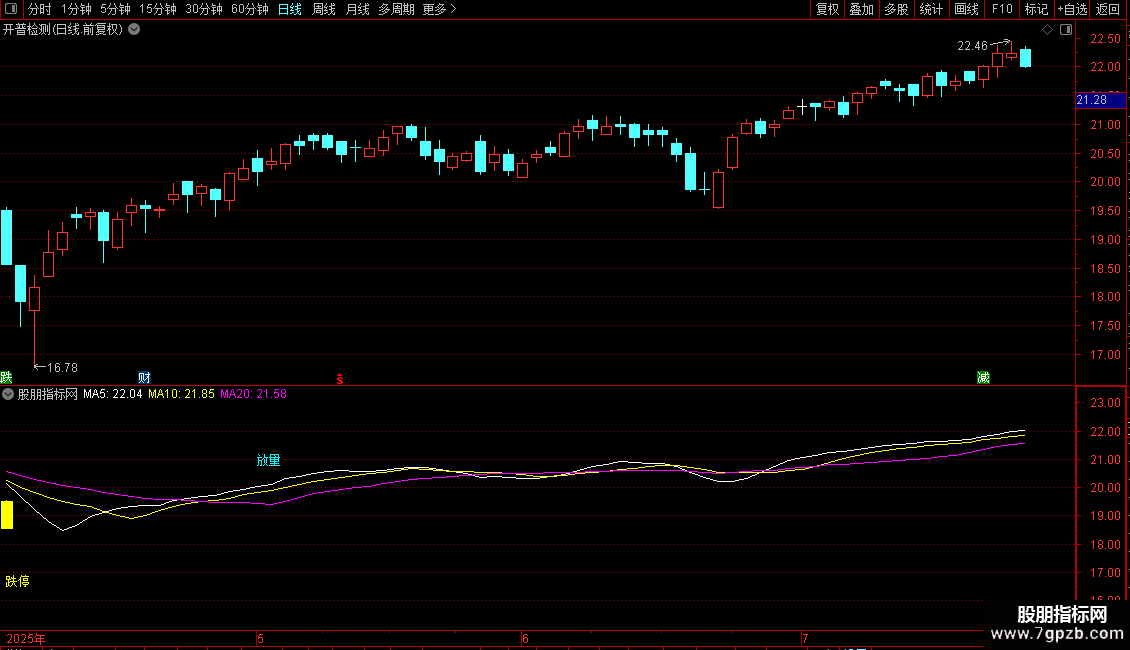
Task: Click the red S signal marker
Action: tap(339, 379)
